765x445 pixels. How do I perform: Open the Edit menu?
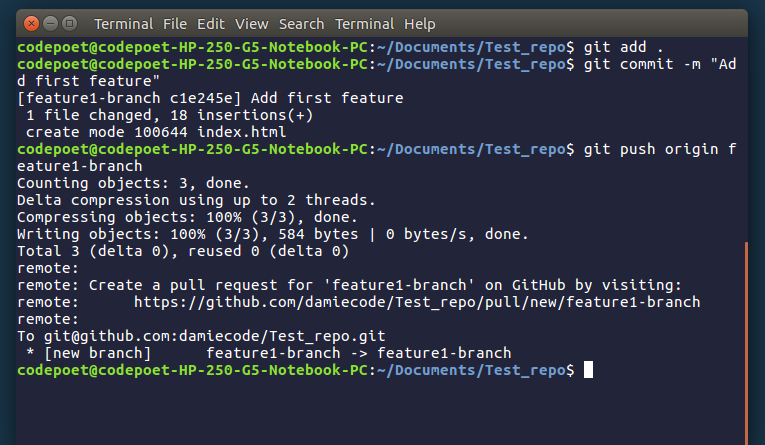(210, 24)
